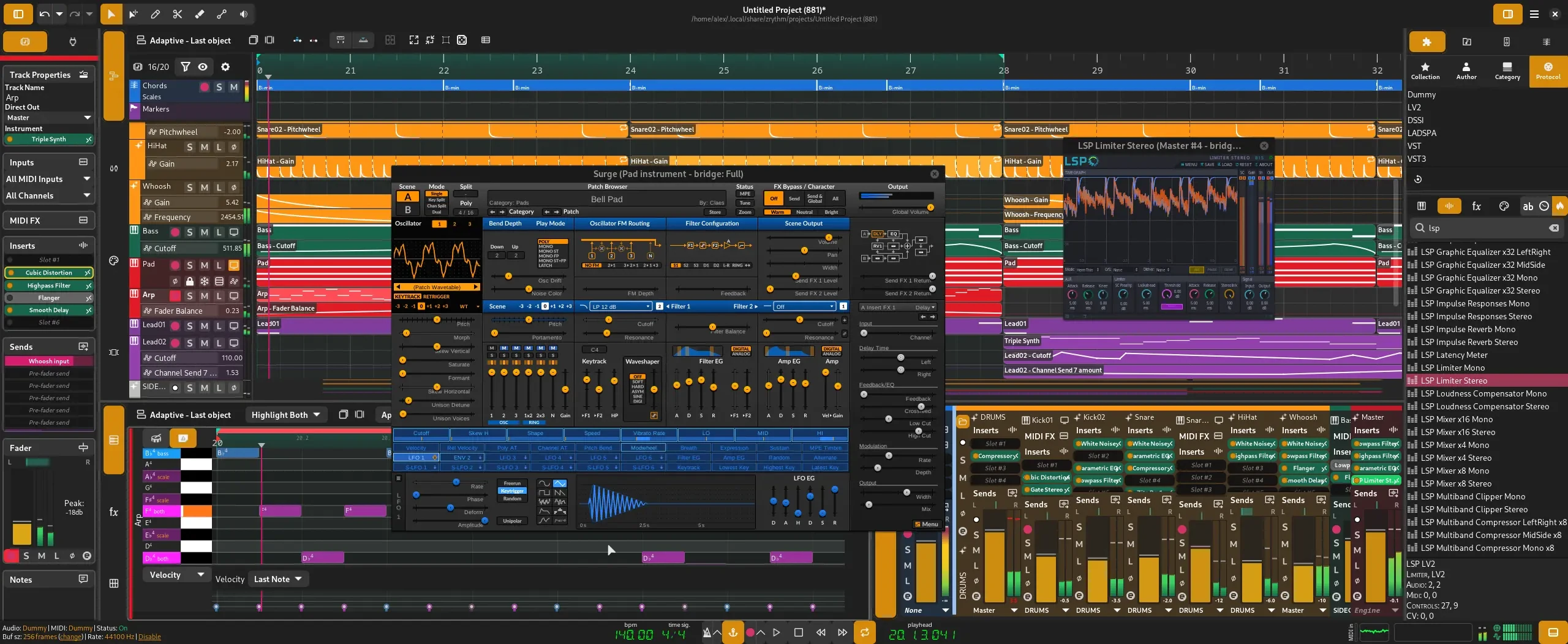Filter plugins by instrument keyboard icon
The height and width of the screenshot is (644, 1568).
point(1421,206)
